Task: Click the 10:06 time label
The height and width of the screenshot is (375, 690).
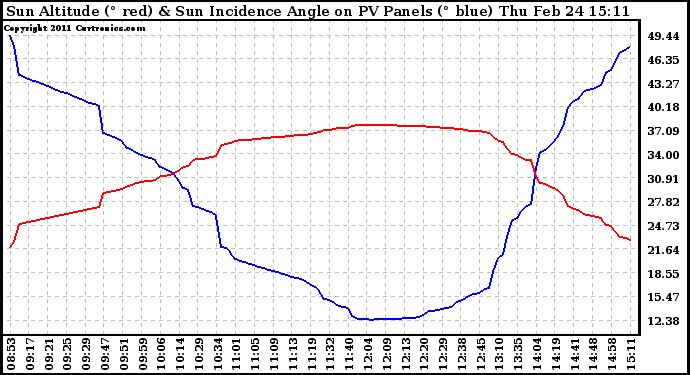Action: tap(161, 354)
